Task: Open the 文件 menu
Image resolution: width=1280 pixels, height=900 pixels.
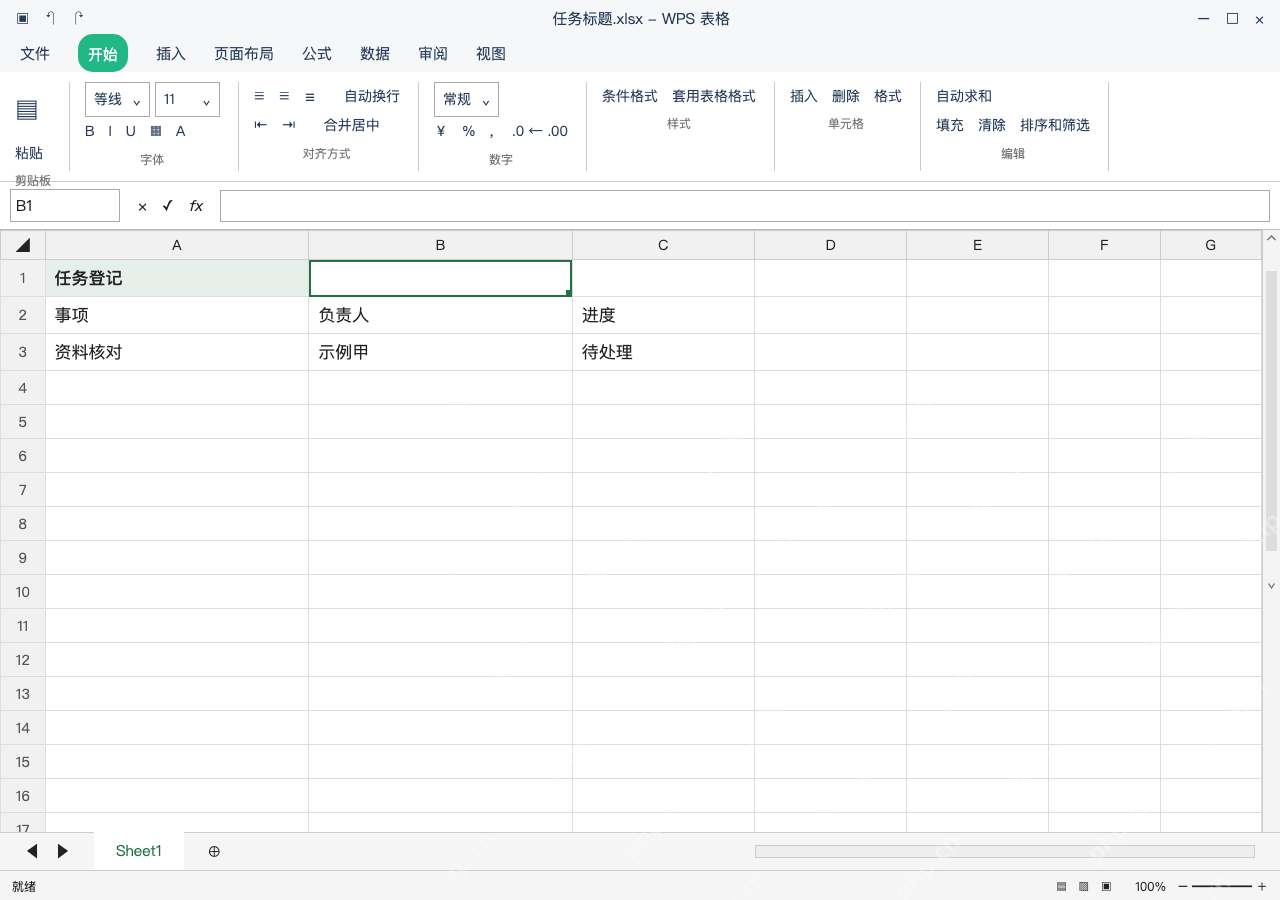Action: click(x=35, y=54)
